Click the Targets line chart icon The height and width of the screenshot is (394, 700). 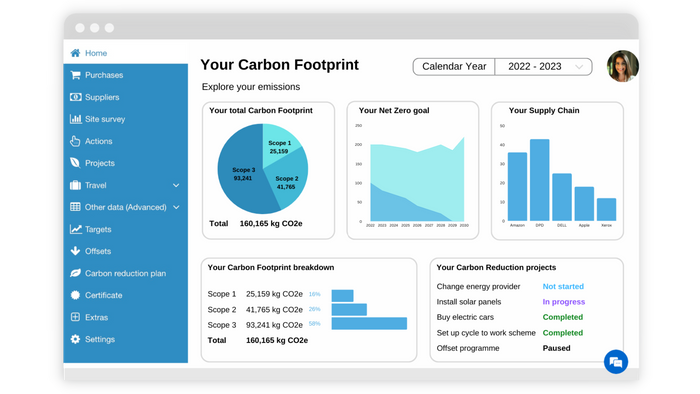(x=75, y=229)
